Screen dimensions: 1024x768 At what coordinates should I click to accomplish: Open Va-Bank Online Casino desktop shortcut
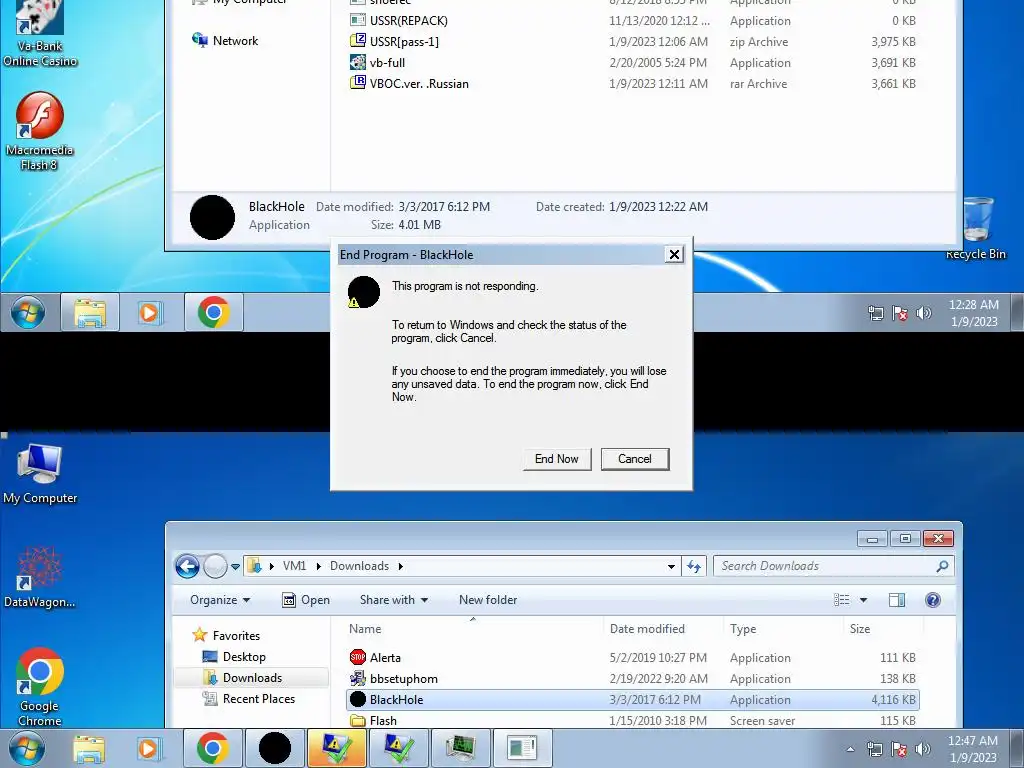(40, 34)
